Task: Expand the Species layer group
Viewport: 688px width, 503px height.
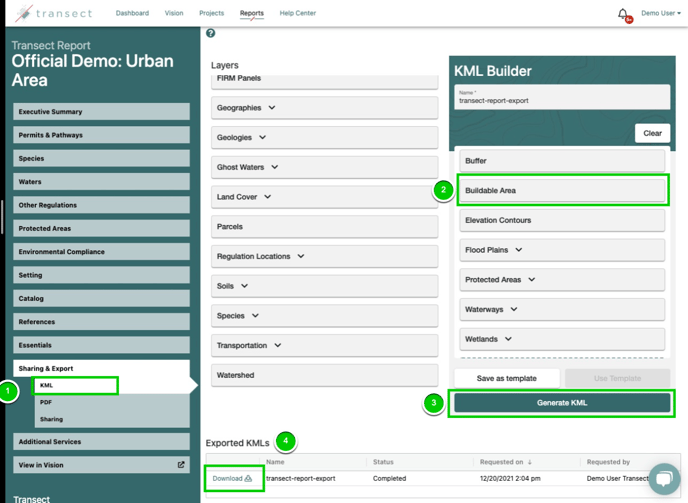Action: point(255,316)
